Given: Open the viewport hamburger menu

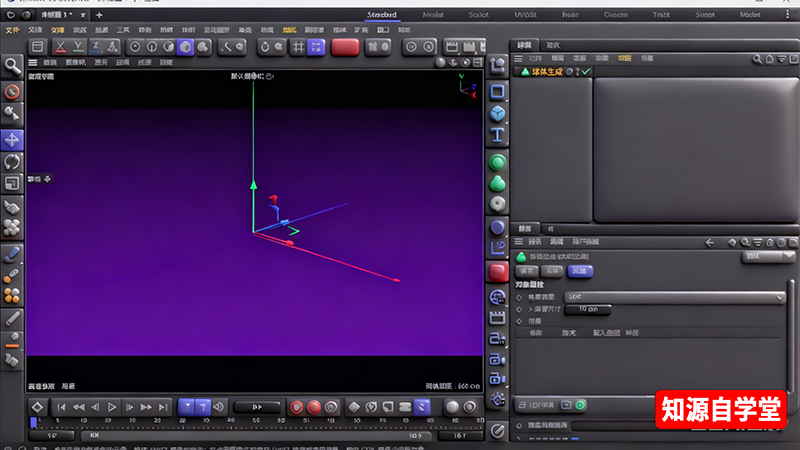Looking at the screenshot, I should (x=35, y=62).
